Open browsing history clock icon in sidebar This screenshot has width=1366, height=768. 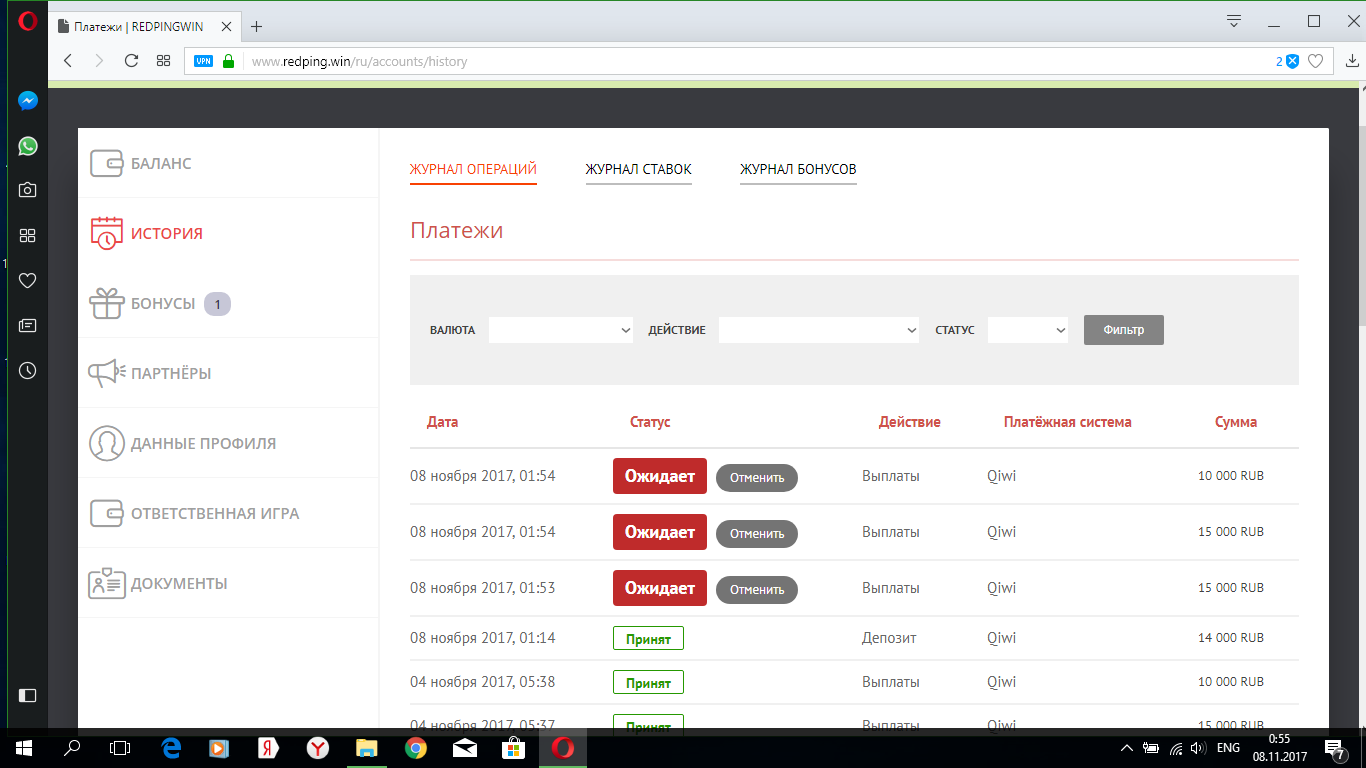(x=28, y=370)
